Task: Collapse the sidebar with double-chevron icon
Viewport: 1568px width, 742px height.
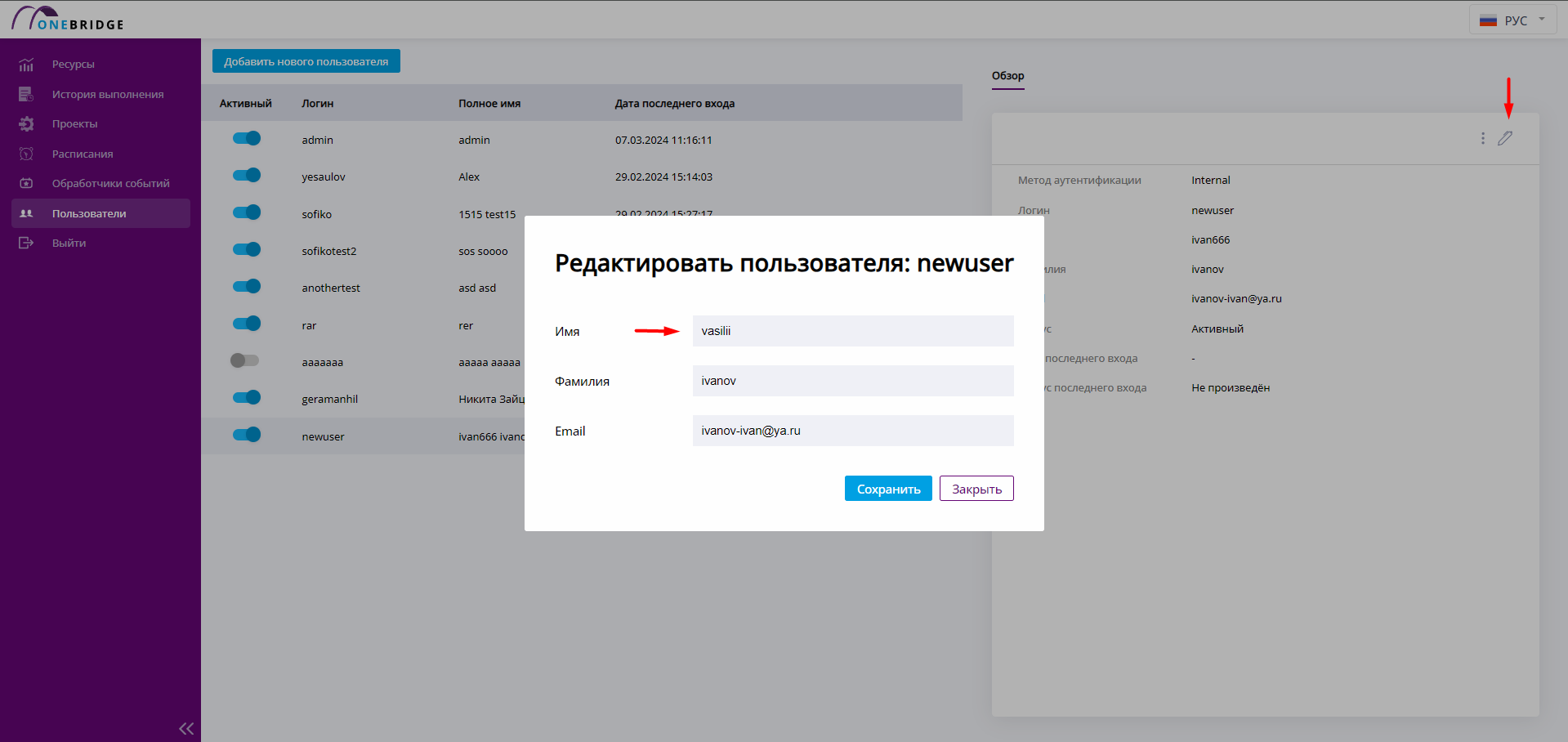Action: pos(186,728)
